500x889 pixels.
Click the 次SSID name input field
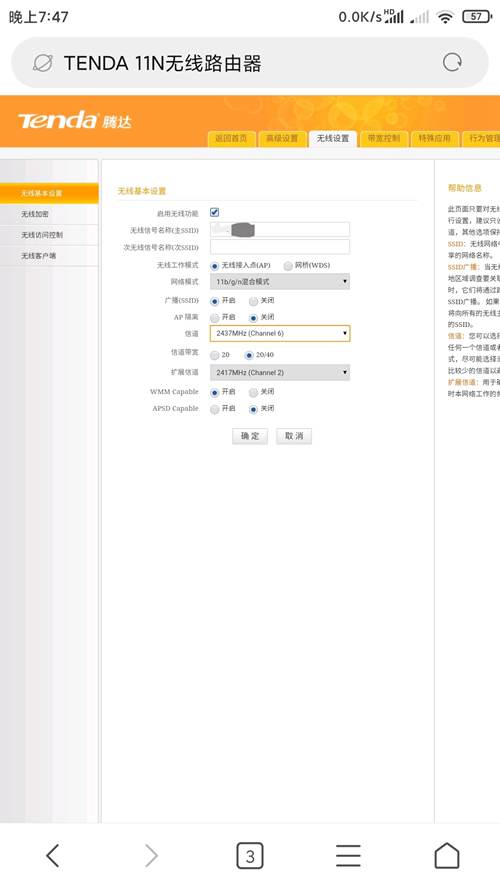pyautogui.click(x=279, y=247)
